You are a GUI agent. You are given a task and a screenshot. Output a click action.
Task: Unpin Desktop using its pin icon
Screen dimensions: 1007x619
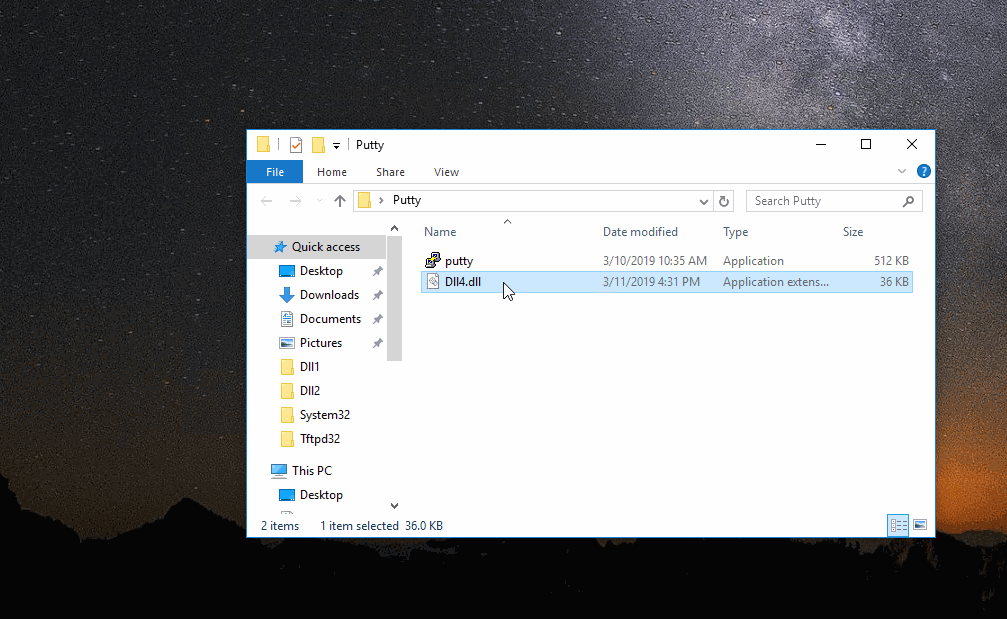[377, 271]
